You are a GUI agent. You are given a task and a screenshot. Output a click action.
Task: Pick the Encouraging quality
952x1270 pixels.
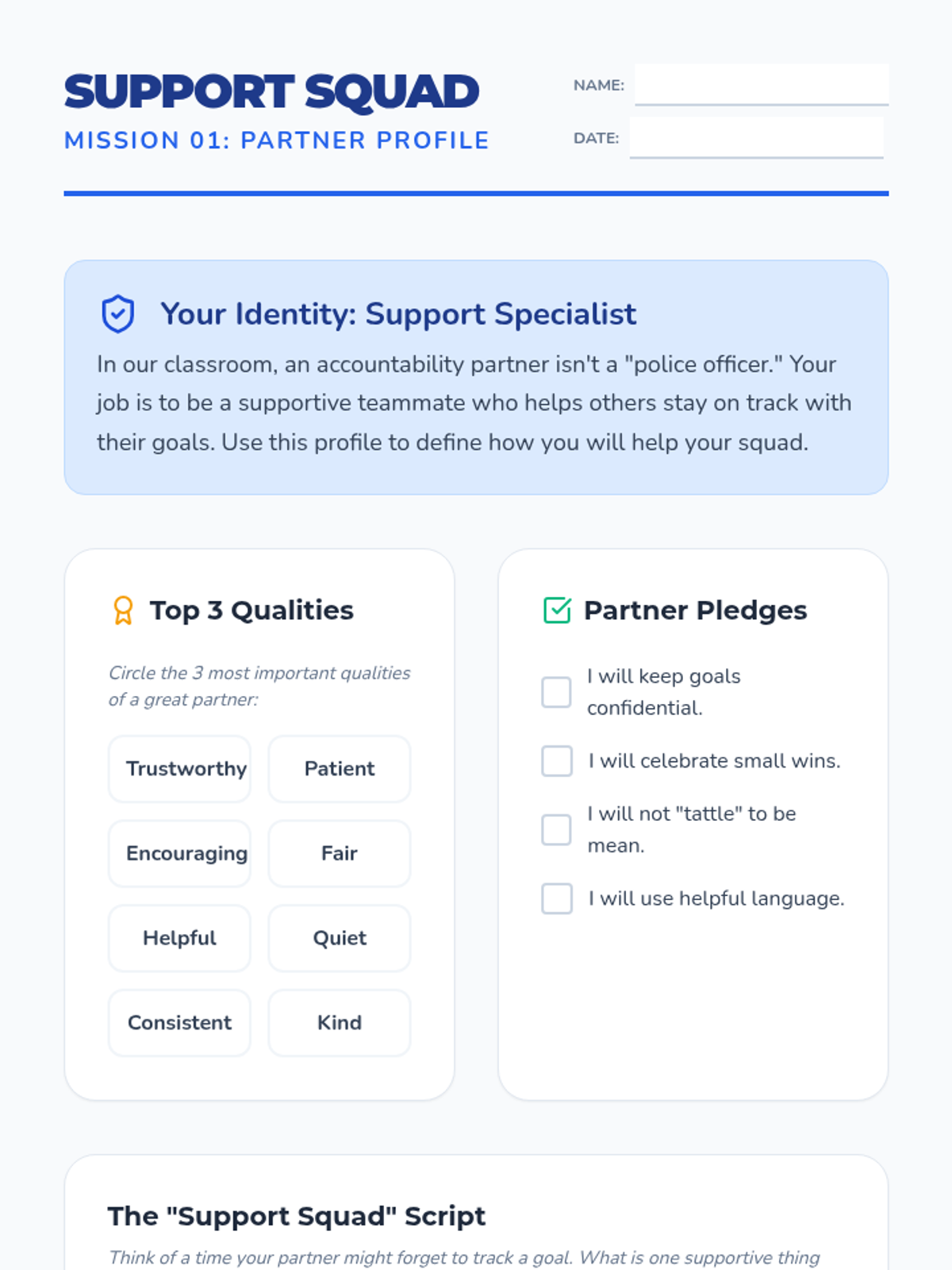[x=180, y=853]
